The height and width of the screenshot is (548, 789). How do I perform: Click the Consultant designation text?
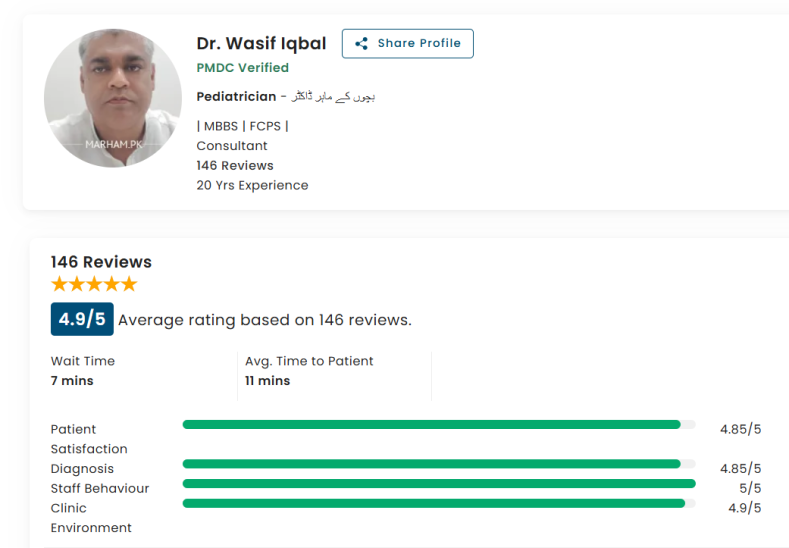tap(232, 146)
